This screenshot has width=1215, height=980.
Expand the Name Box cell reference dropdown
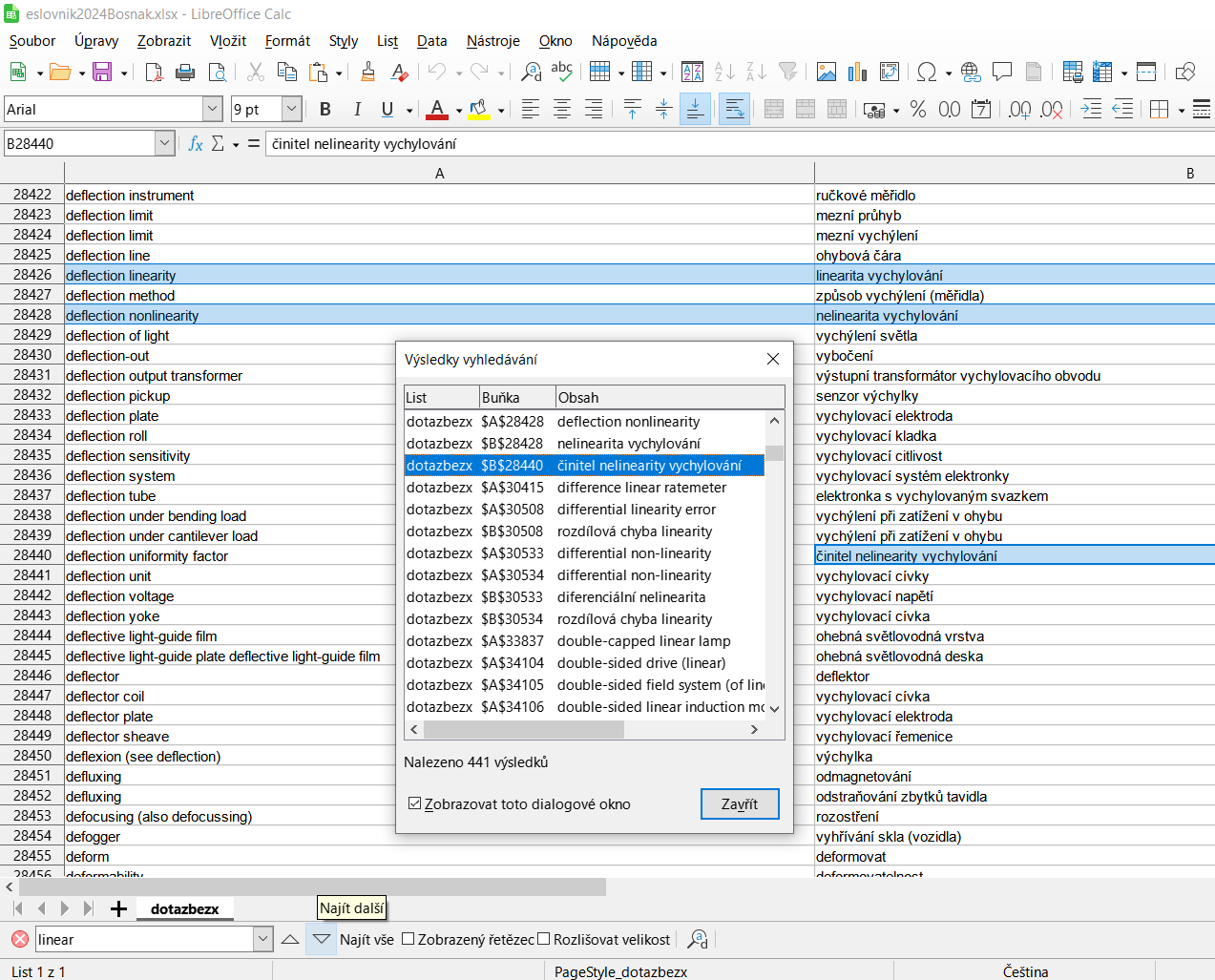pyautogui.click(x=164, y=144)
